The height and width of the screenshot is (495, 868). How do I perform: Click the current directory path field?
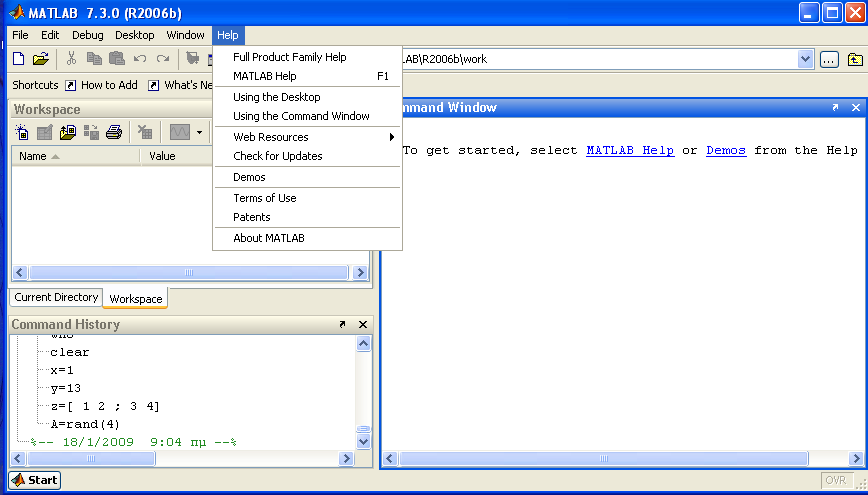tap(599, 59)
